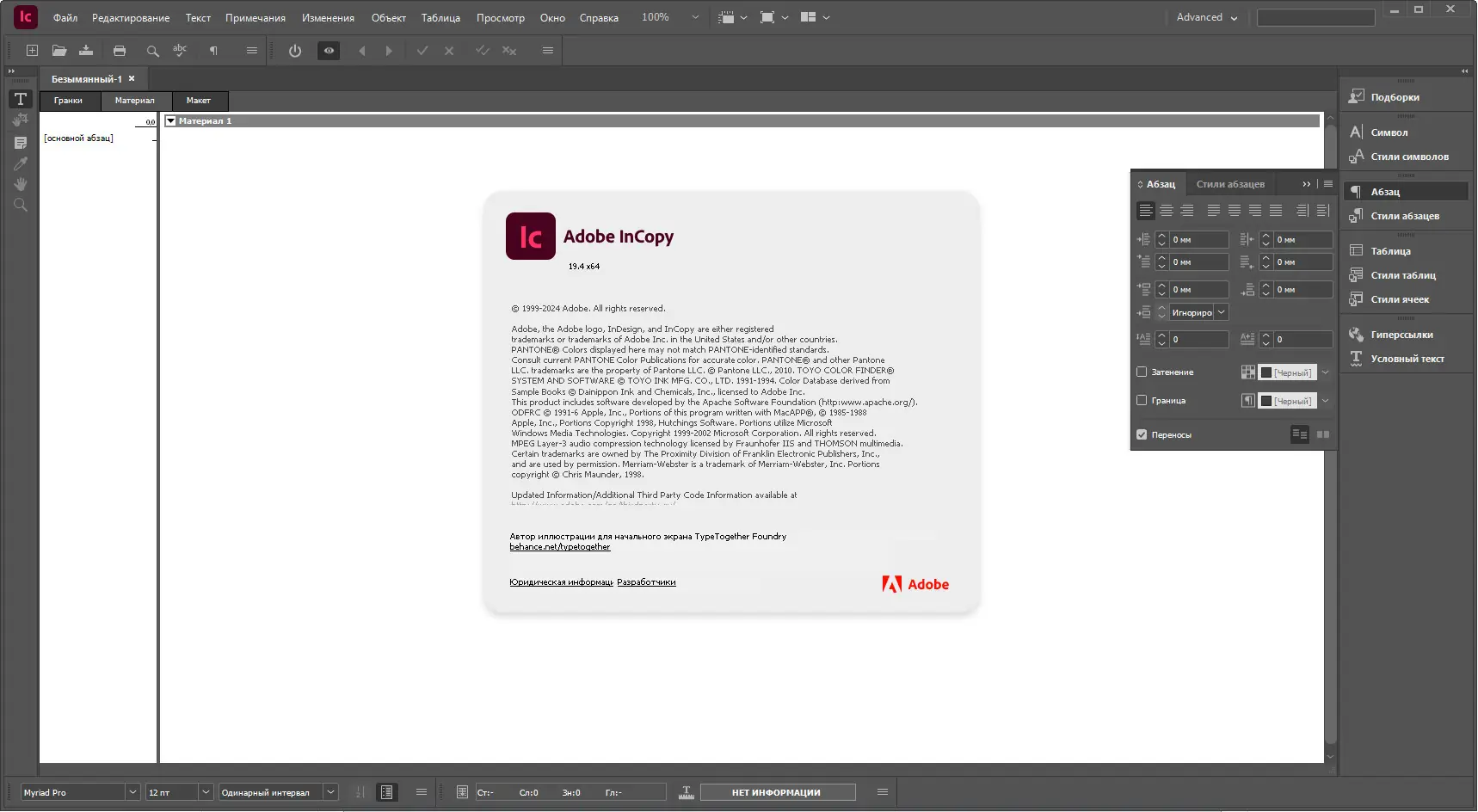The height and width of the screenshot is (812, 1478).
Task: Open zoom level 100% dropdown
Action: tap(695, 17)
